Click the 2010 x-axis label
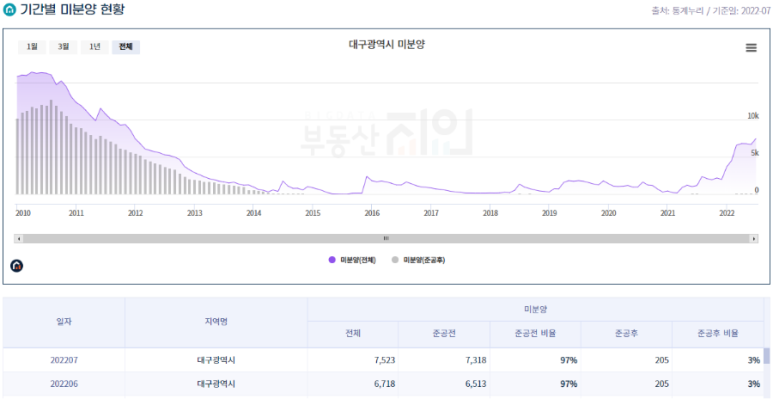This screenshot has width=773, height=399. click(22, 213)
